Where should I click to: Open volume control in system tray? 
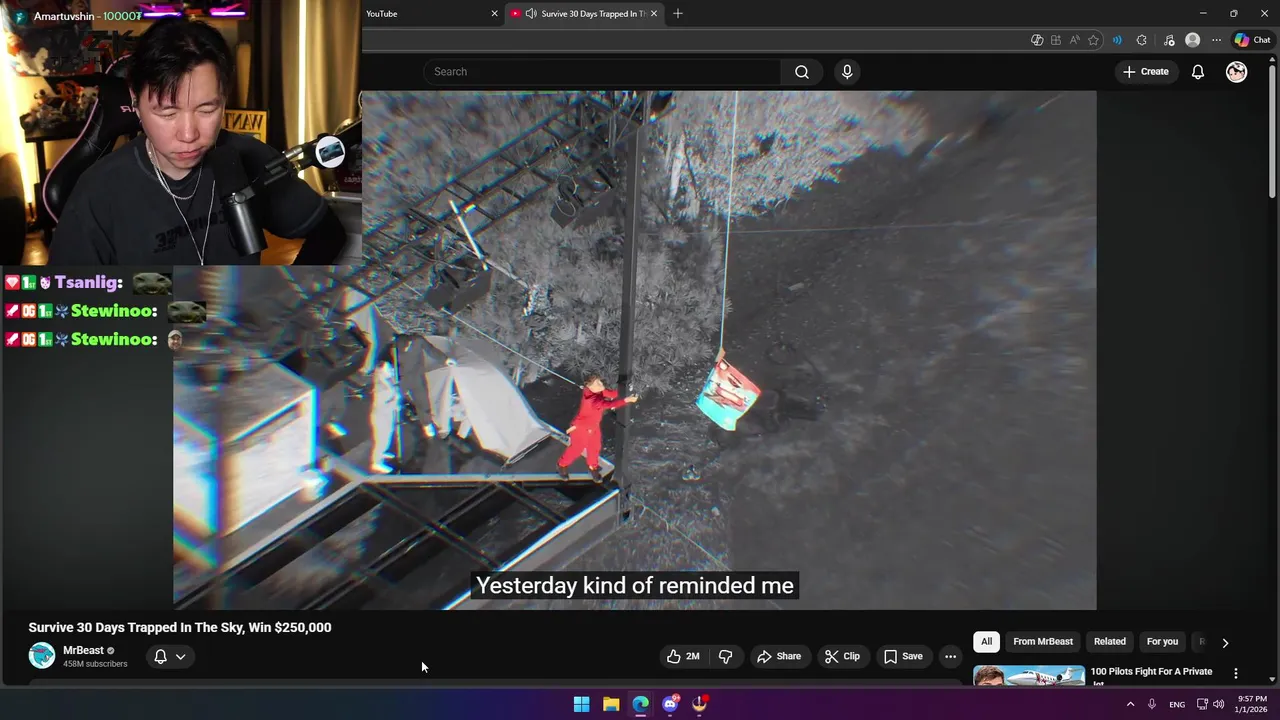click(1218, 704)
